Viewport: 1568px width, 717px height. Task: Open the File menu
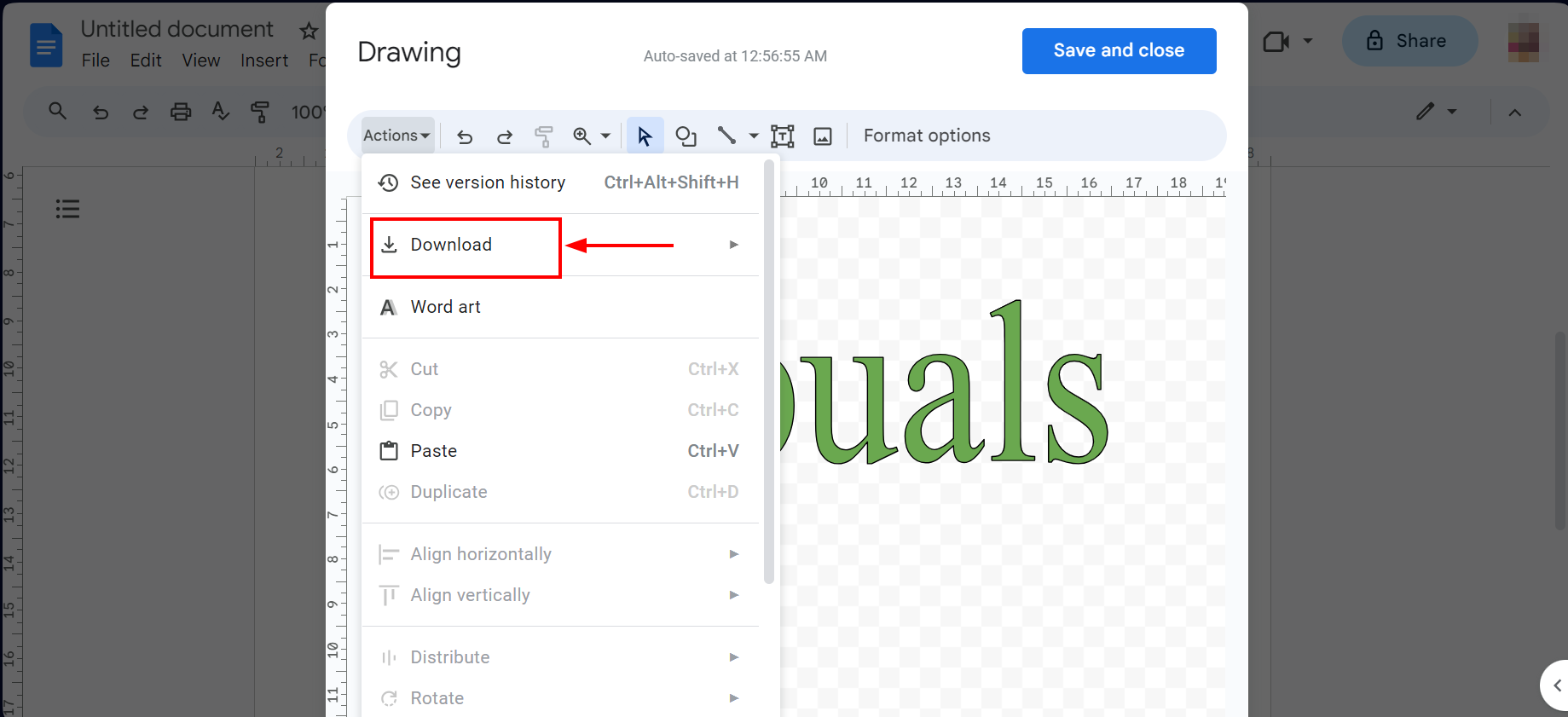click(x=95, y=61)
